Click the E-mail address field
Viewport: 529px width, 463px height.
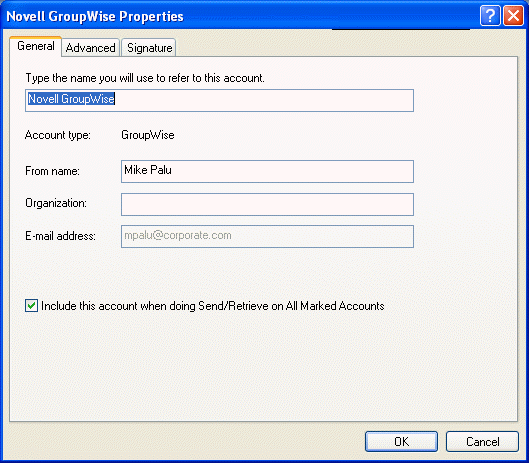[267, 236]
